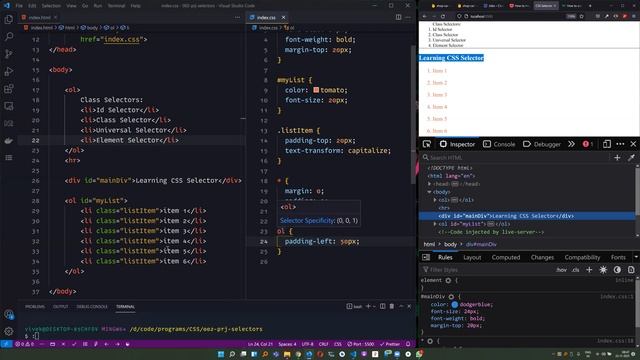
Task: Bookmark page with the star icon
Action: [582, 16]
